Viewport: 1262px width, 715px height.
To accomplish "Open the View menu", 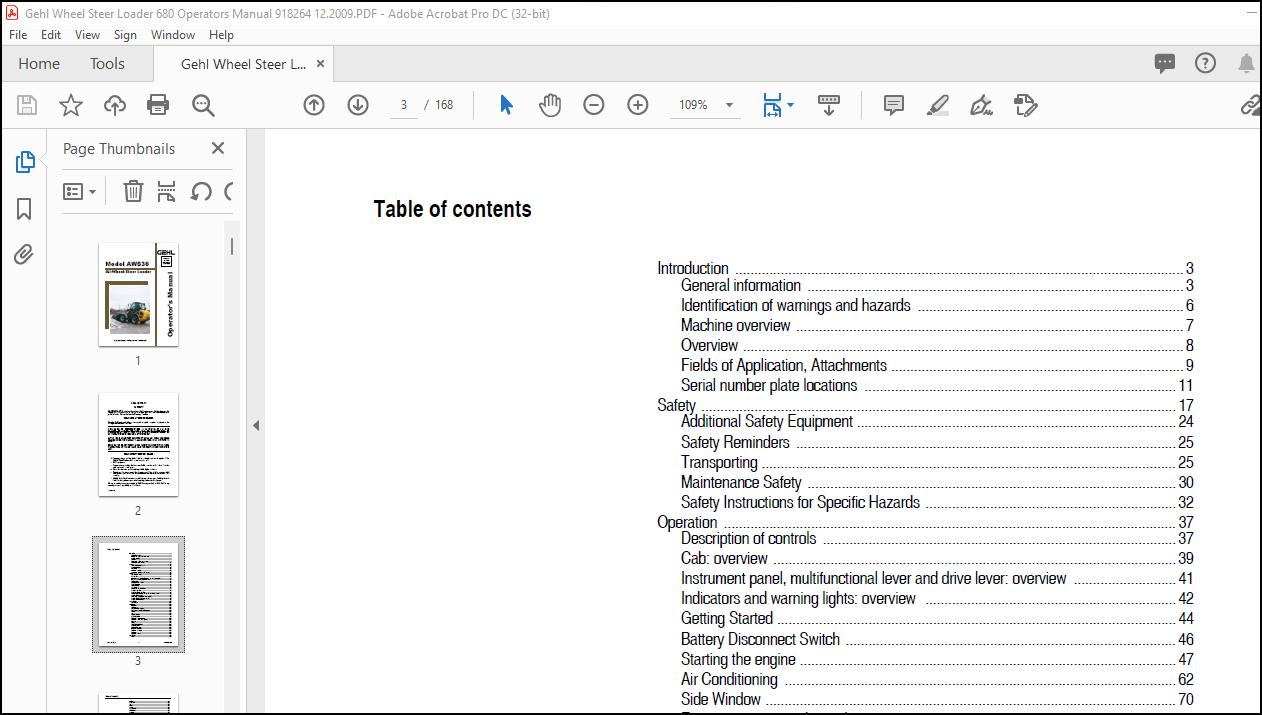I will pyautogui.click(x=88, y=34).
